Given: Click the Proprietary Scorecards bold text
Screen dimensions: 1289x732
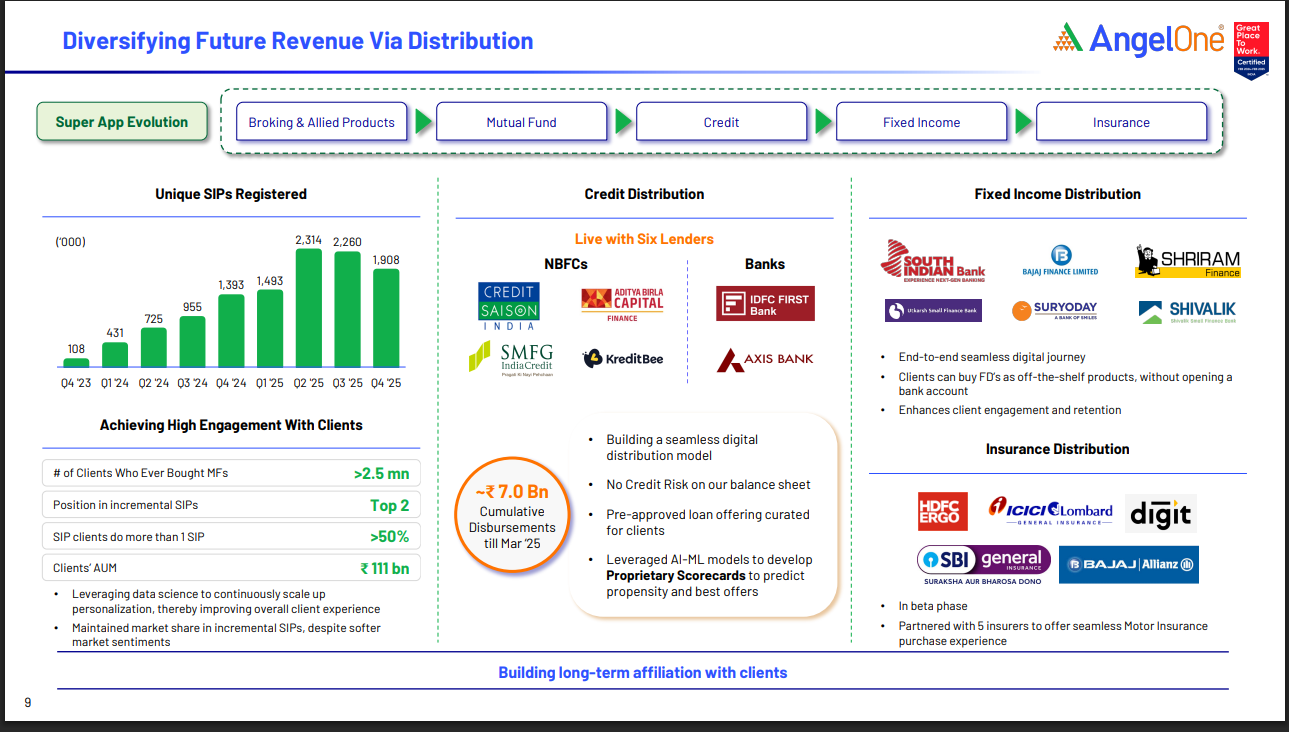Looking at the screenshot, I should tap(674, 575).
